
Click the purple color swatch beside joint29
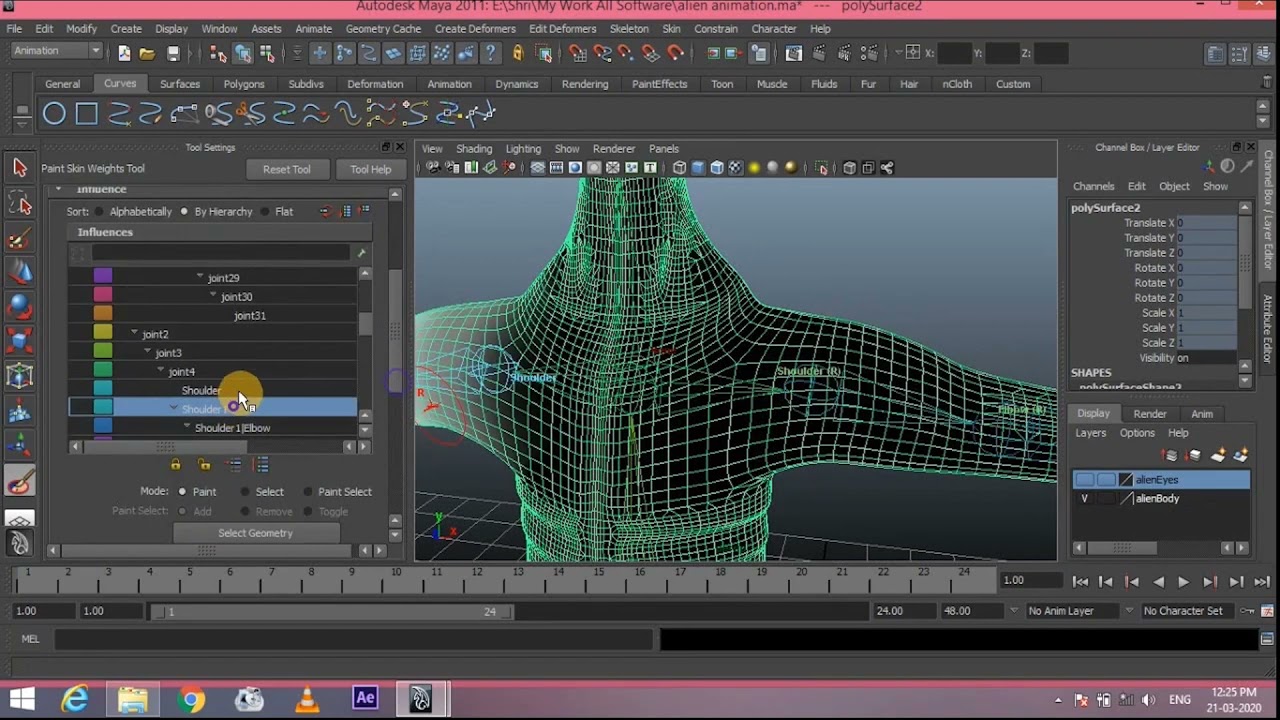[103, 277]
